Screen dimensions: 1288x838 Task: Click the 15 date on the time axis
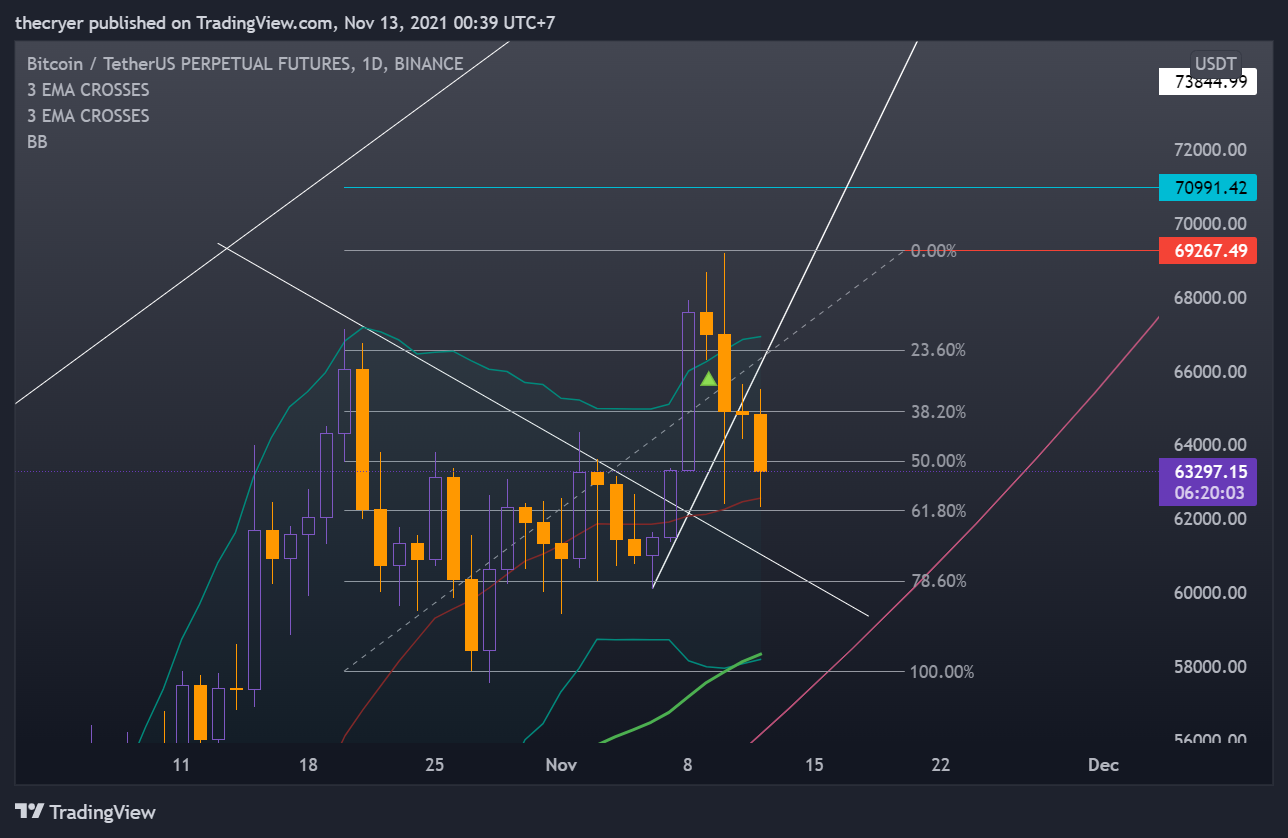814,765
